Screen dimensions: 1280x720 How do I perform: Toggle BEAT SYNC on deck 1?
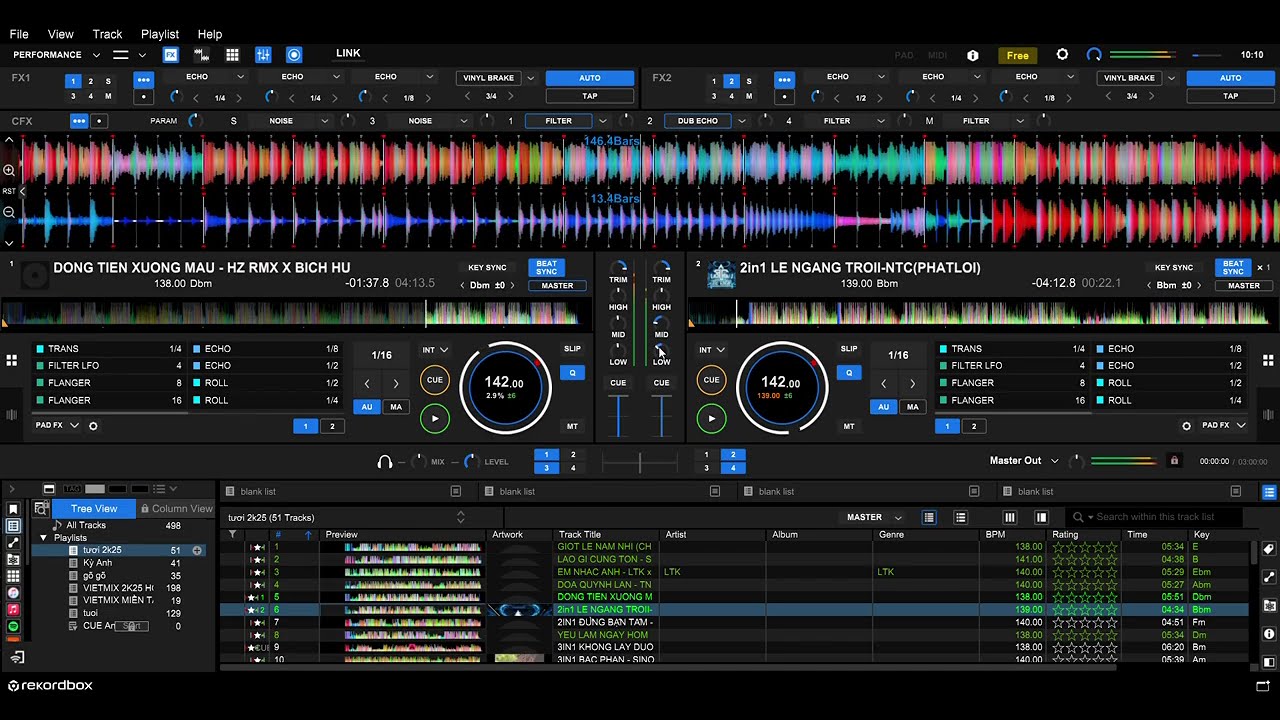[x=546, y=268]
